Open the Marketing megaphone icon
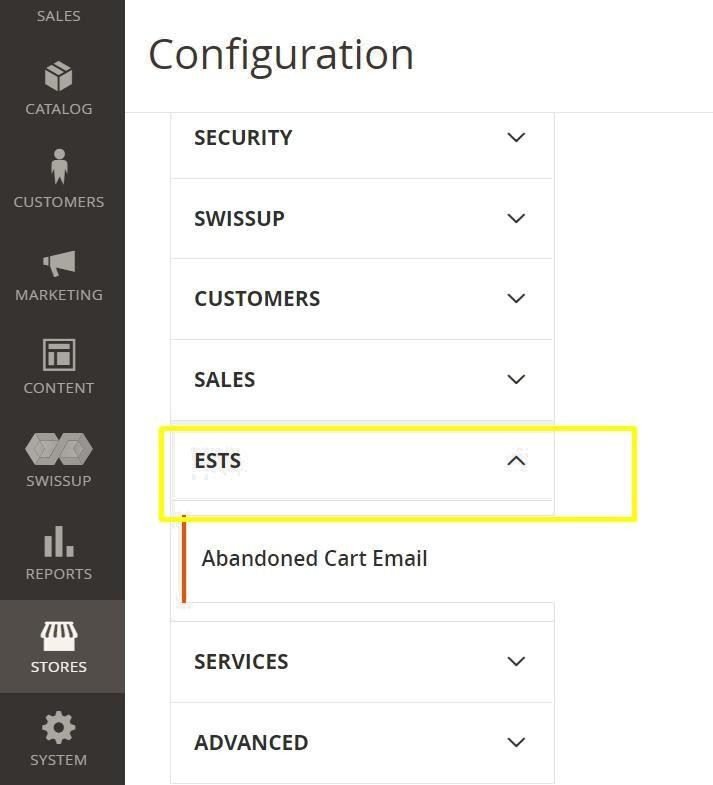This screenshot has width=713, height=785. (x=59, y=263)
